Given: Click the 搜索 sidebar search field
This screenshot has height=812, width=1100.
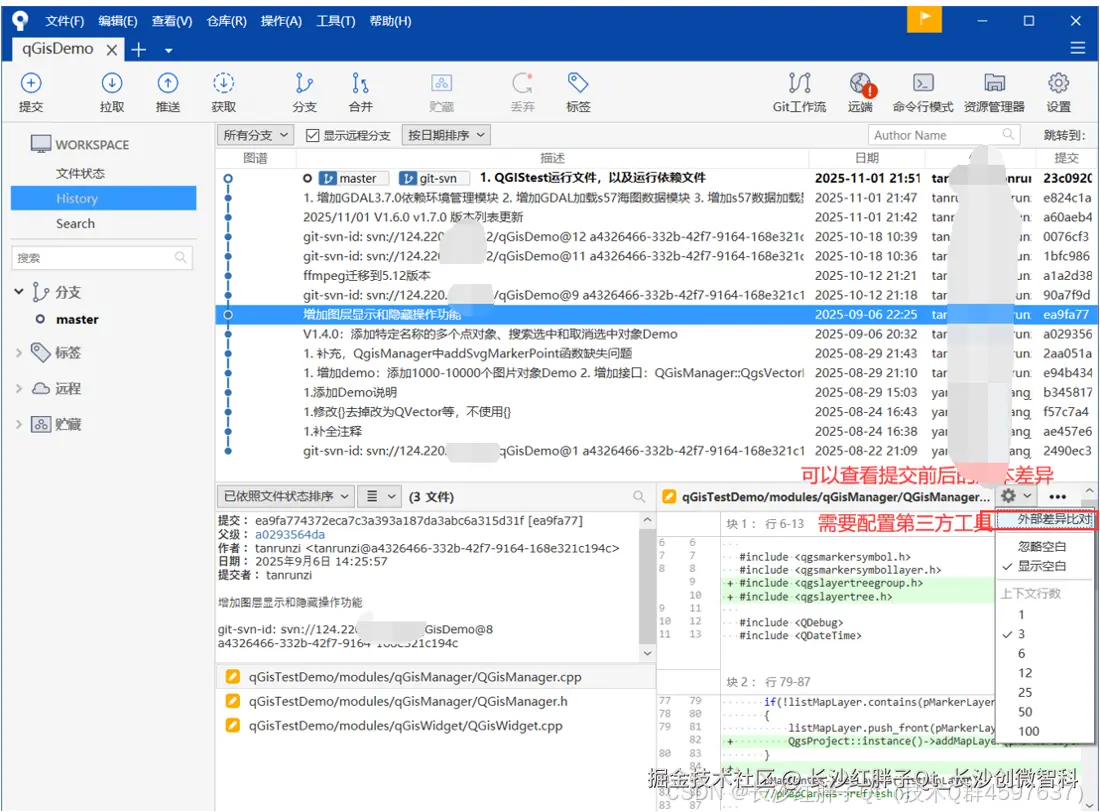Looking at the screenshot, I should tap(102, 258).
